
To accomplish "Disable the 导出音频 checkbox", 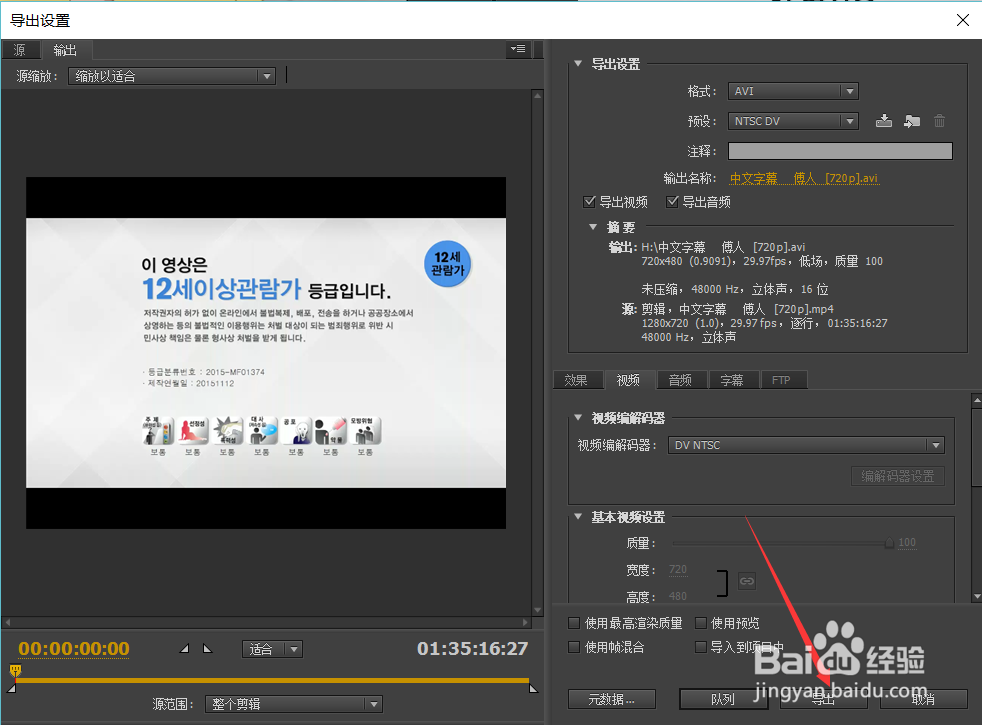I will tap(673, 201).
